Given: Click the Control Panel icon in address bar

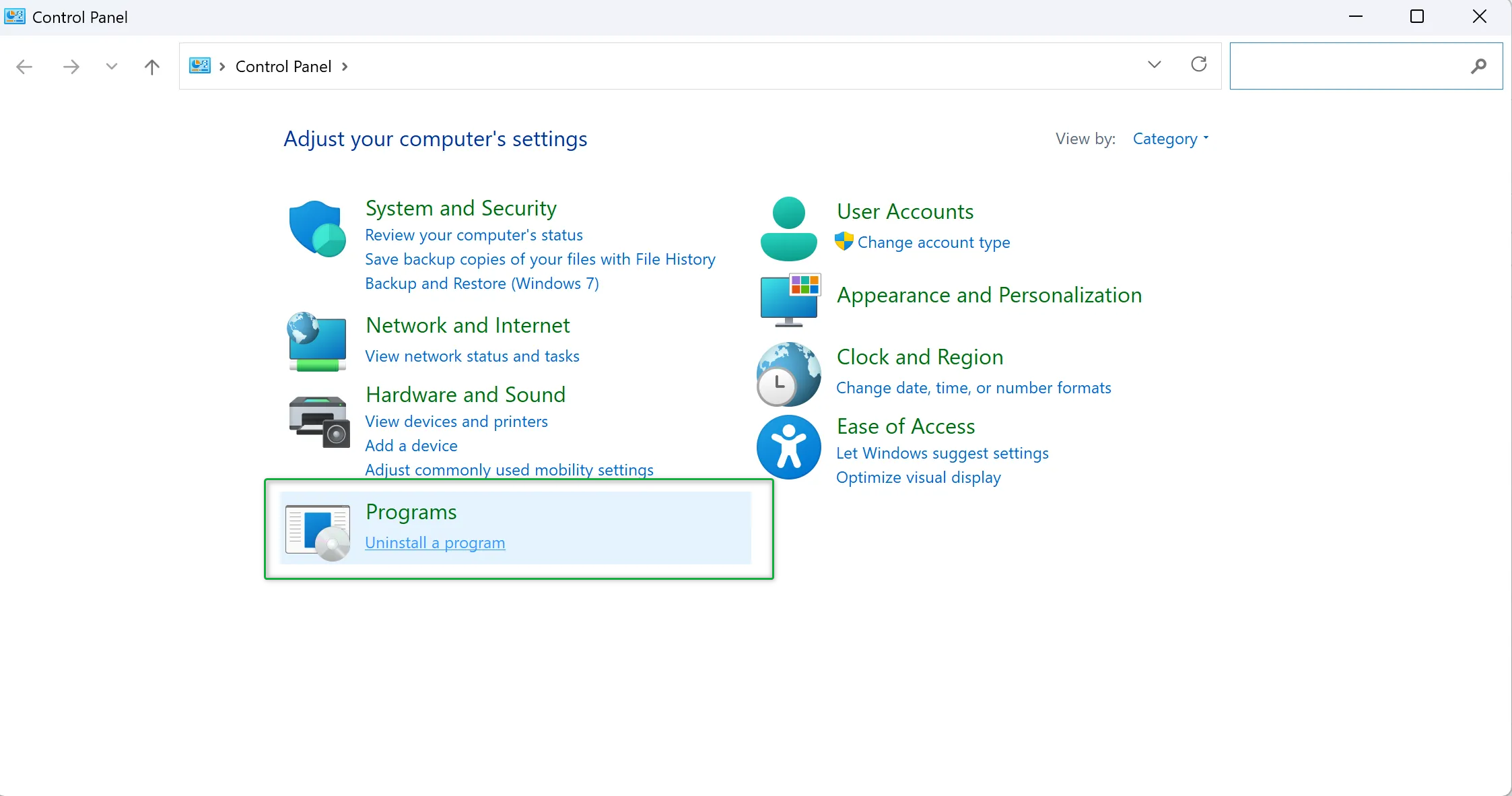Looking at the screenshot, I should pos(200,66).
